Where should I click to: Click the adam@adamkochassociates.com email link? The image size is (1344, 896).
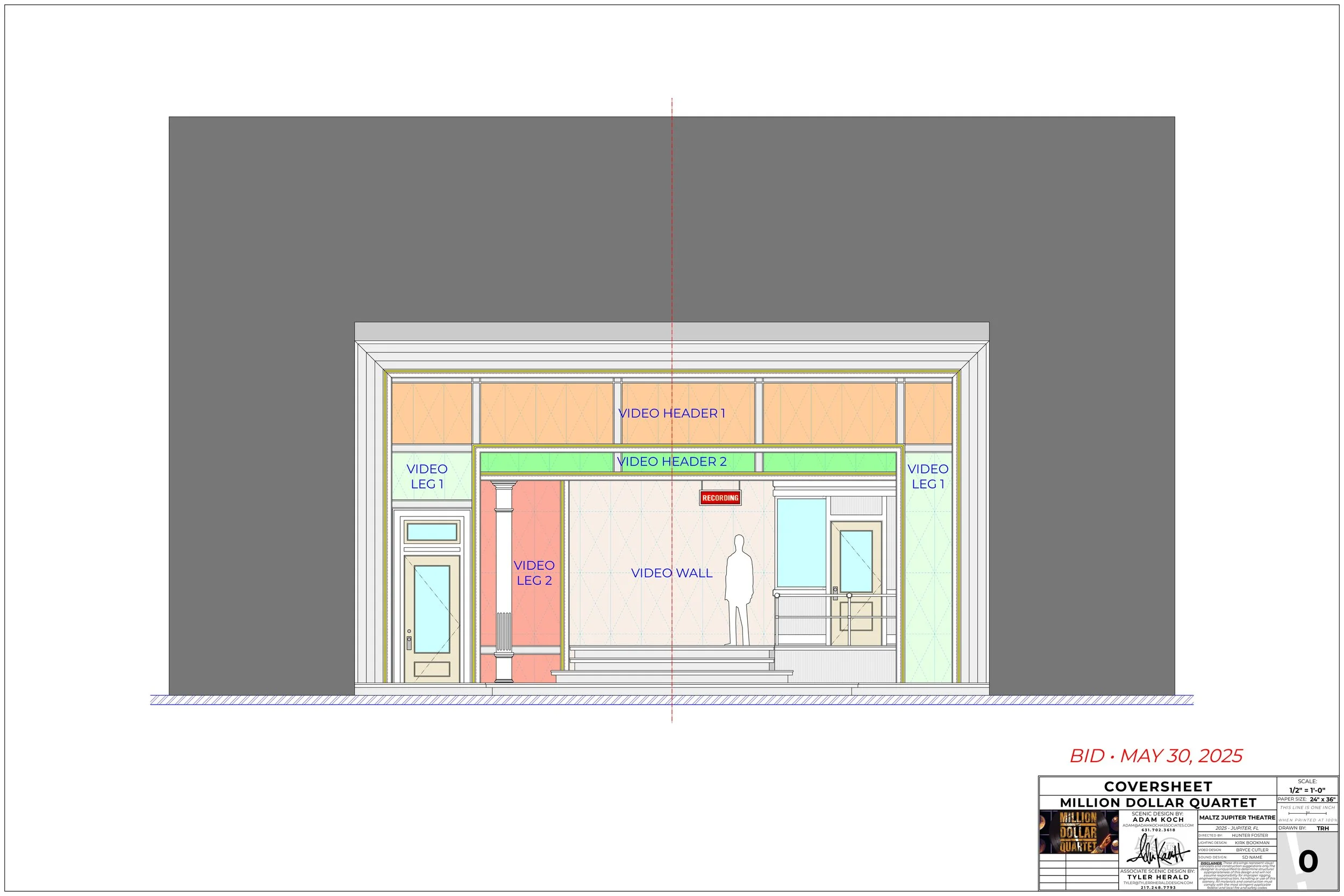pyautogui.click(x=1157, y=825)
